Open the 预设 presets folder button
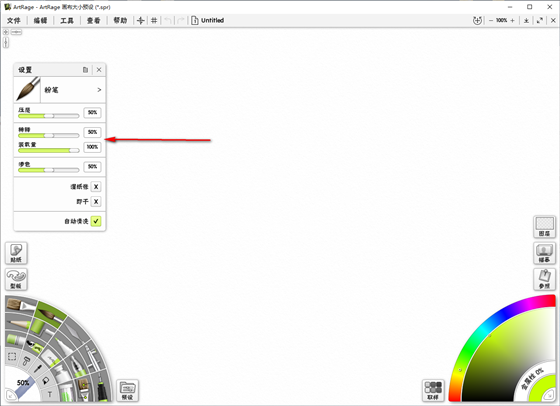The width and height of the screenshot is (560, 406). point(128,390)
